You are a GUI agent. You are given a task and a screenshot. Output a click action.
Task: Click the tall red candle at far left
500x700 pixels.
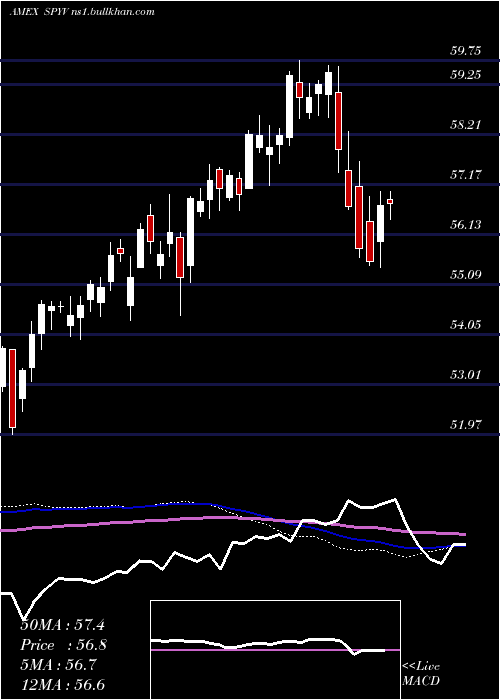pos(12,388)
